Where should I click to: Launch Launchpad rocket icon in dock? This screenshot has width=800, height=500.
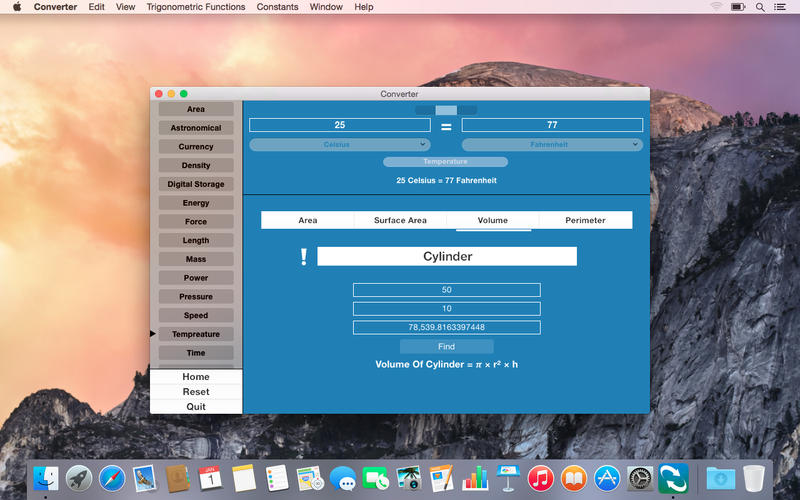coord(79,479)
